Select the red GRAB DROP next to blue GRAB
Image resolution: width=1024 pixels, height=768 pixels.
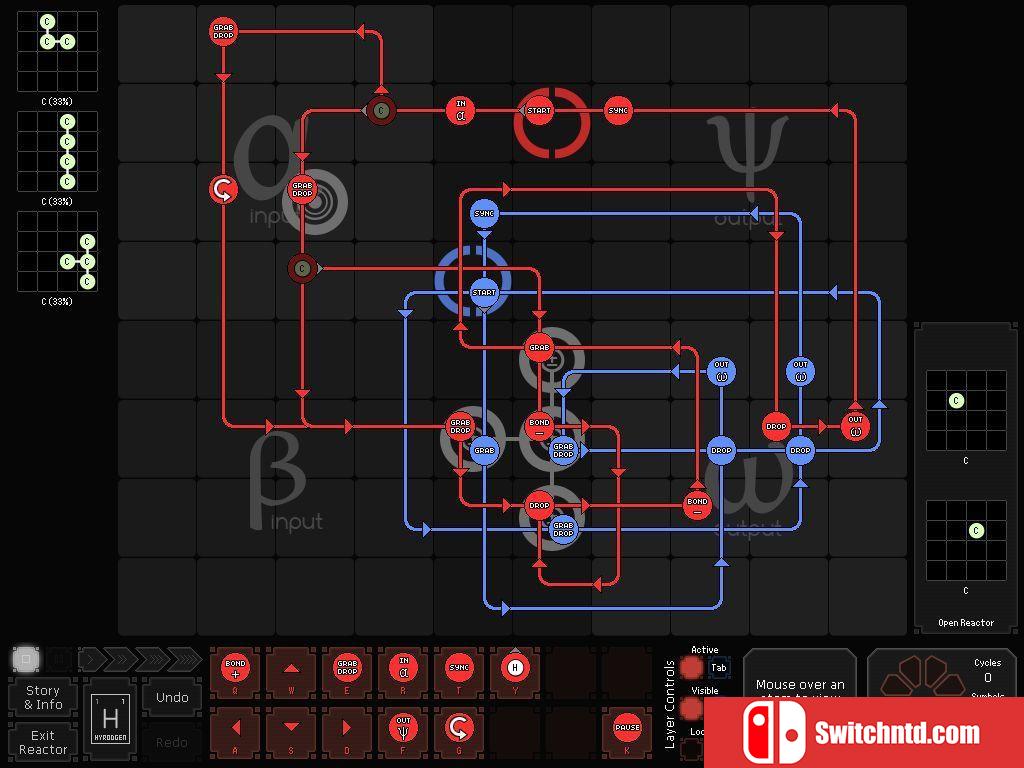(x=460, y=426)
